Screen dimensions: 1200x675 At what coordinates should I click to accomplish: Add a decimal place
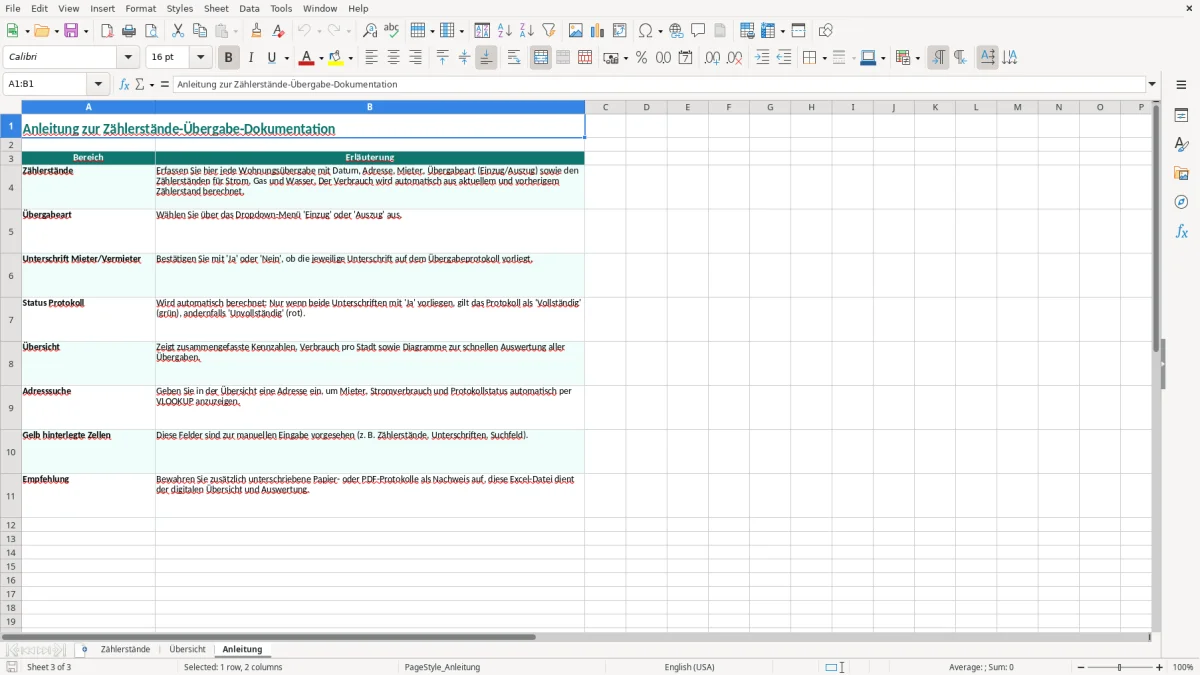[x=712, y=58]
